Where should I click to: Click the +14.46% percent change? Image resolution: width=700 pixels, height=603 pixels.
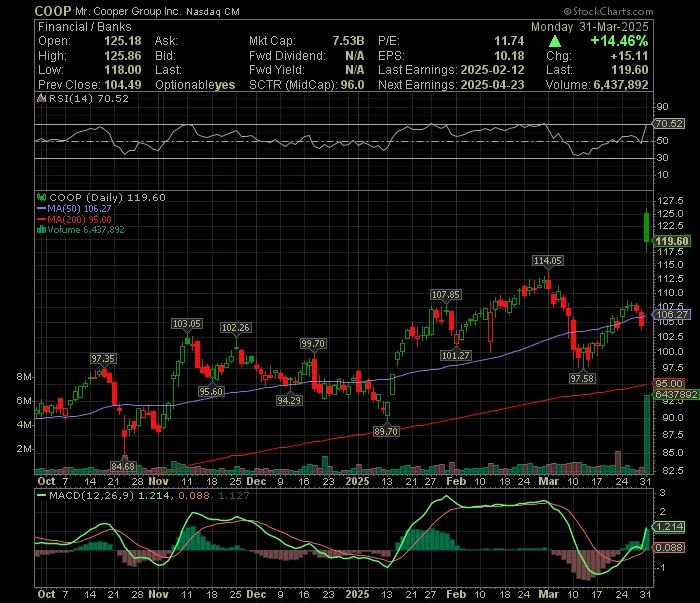(619, 41)
